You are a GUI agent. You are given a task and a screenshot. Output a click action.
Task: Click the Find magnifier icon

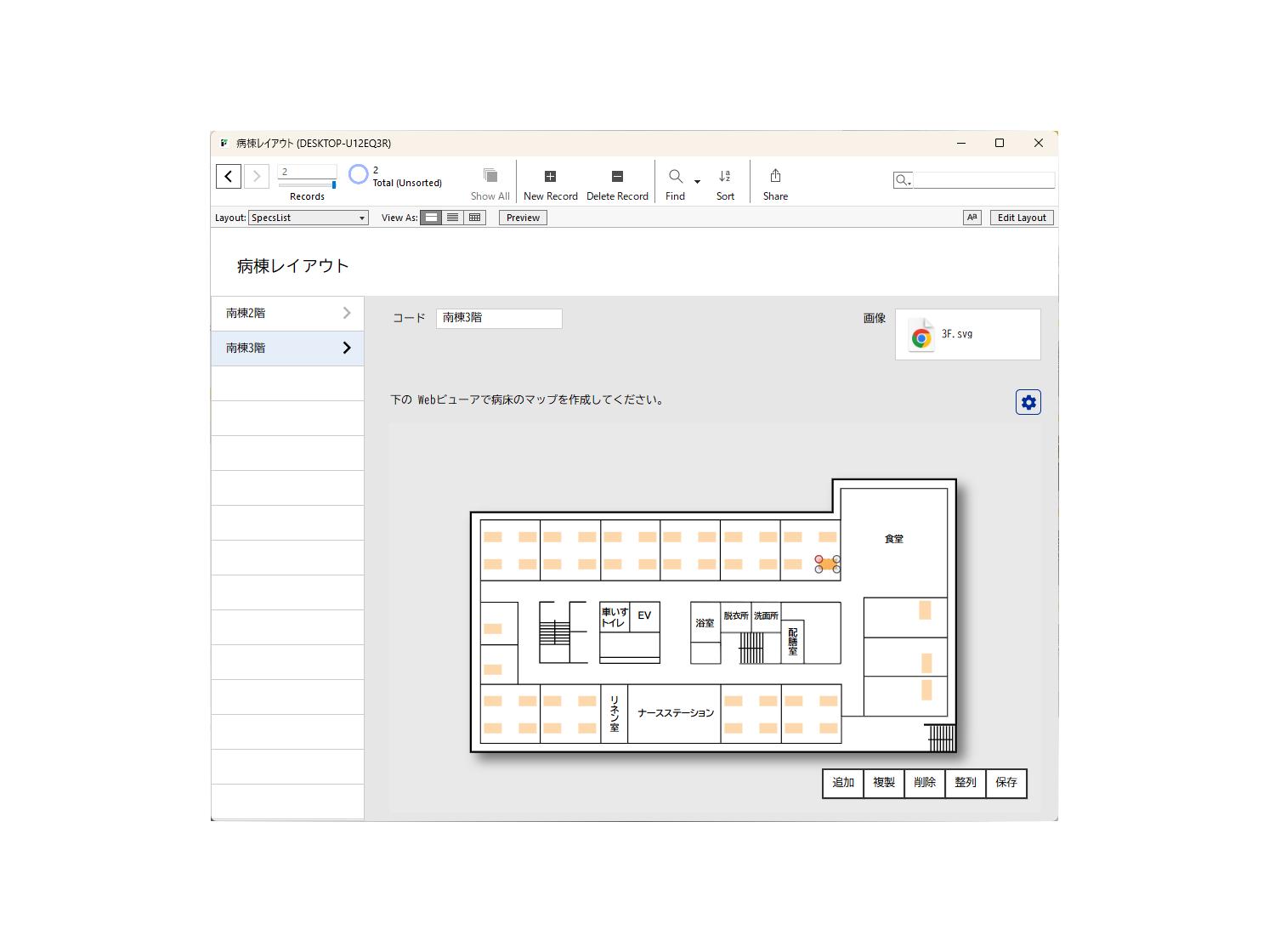click(675, 176)
